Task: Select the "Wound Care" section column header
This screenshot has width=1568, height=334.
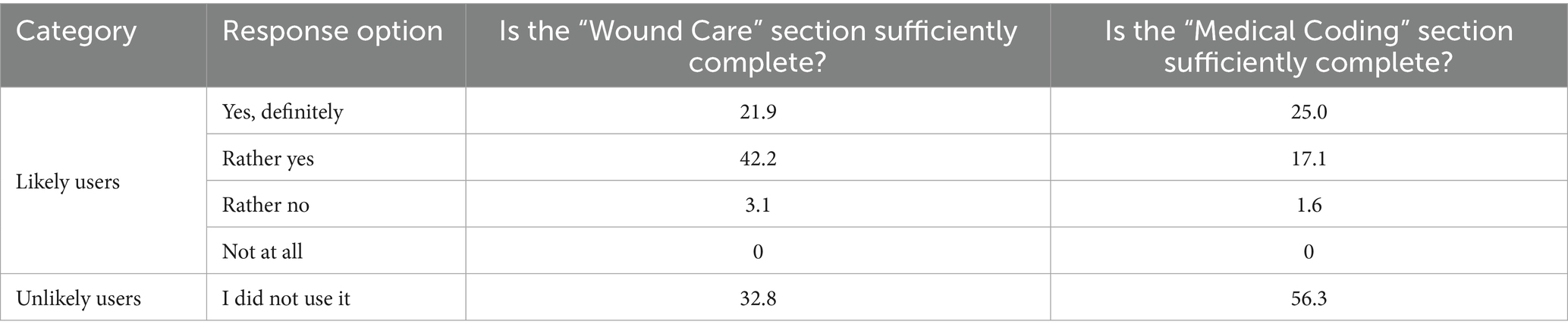Action: tap(757, 46)
